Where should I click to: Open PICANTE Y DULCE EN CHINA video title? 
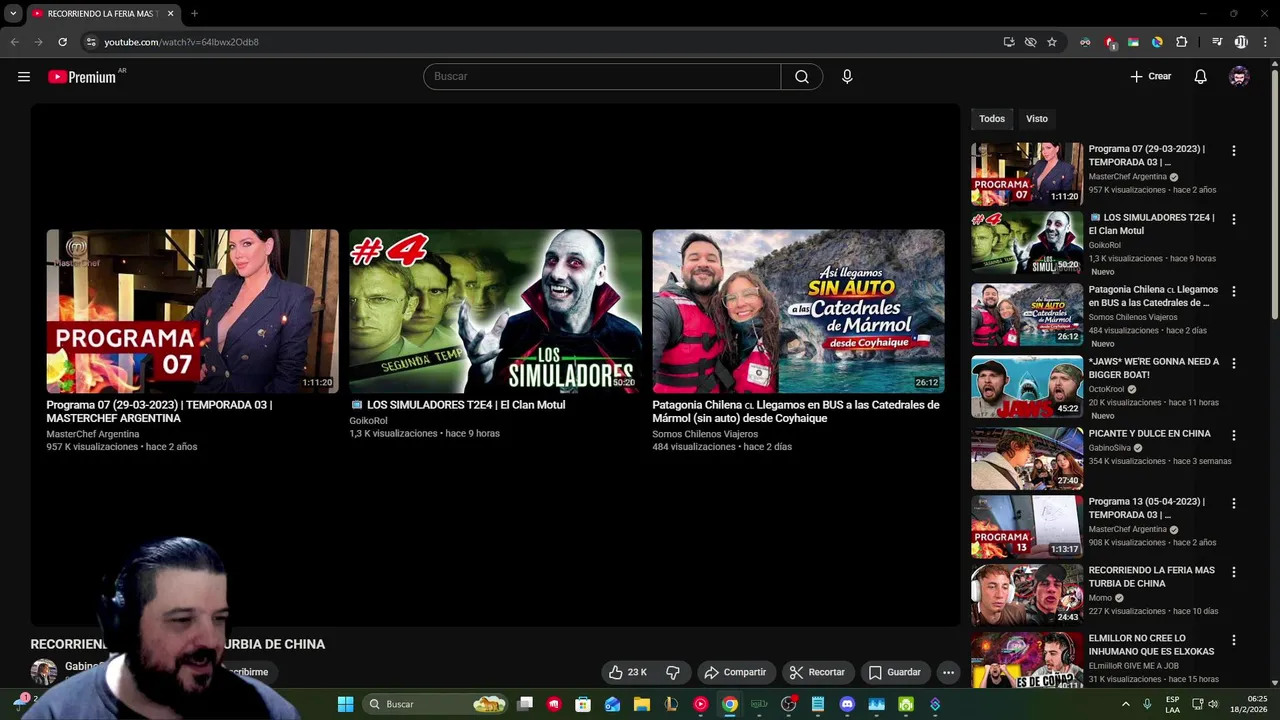point(1149,434)
